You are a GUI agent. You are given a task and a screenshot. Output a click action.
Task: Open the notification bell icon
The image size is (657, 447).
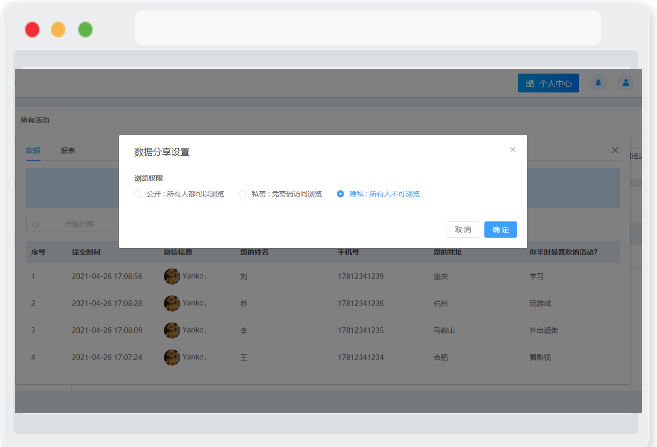click(598, 83)
